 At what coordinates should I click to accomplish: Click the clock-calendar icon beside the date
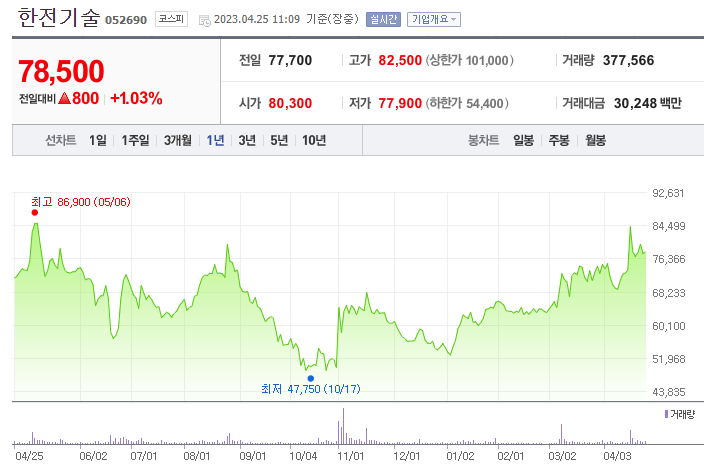(204, 20)
